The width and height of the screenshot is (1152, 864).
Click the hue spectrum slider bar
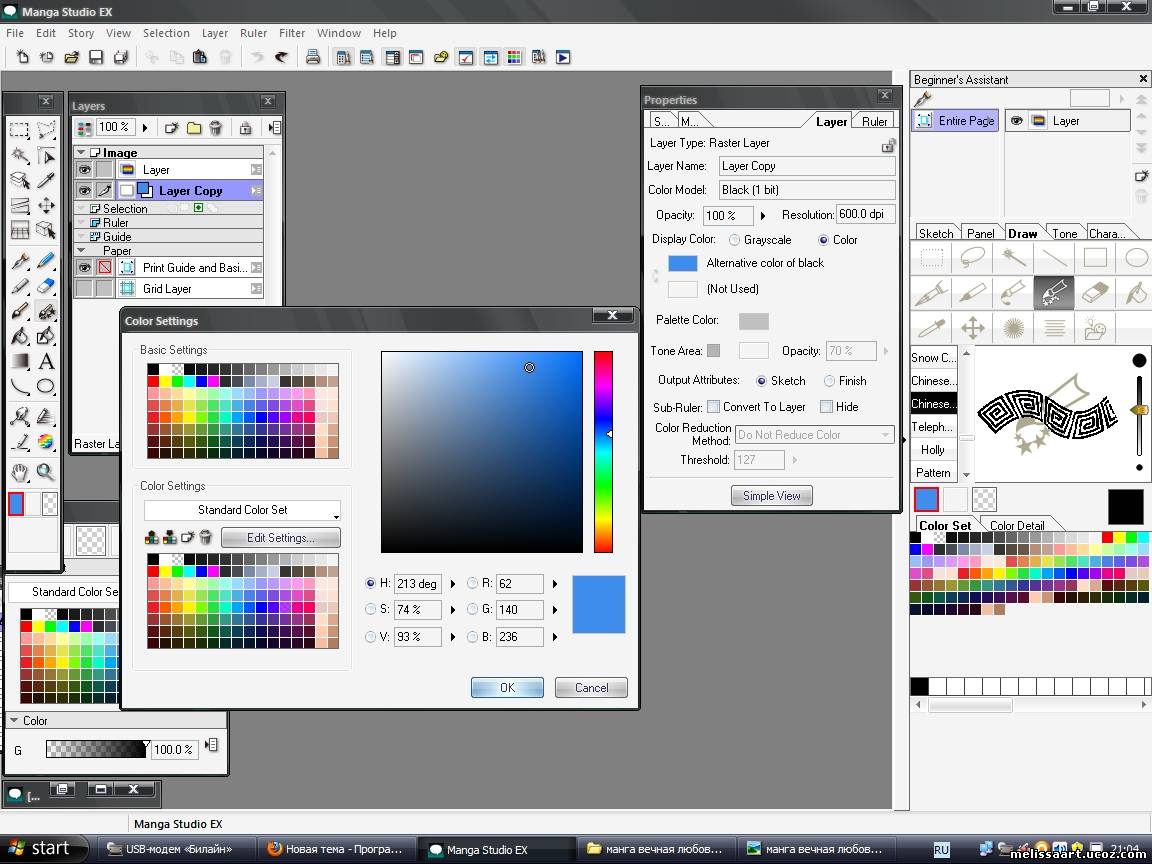click(x=603, y=451)
